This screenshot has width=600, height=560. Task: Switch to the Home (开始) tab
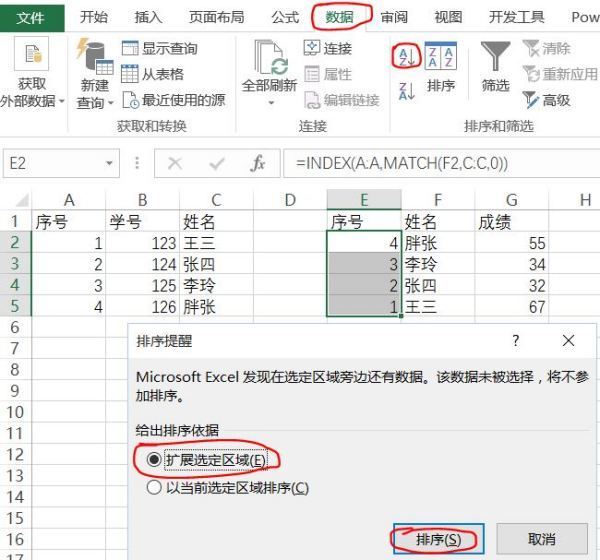pos(94,17)
